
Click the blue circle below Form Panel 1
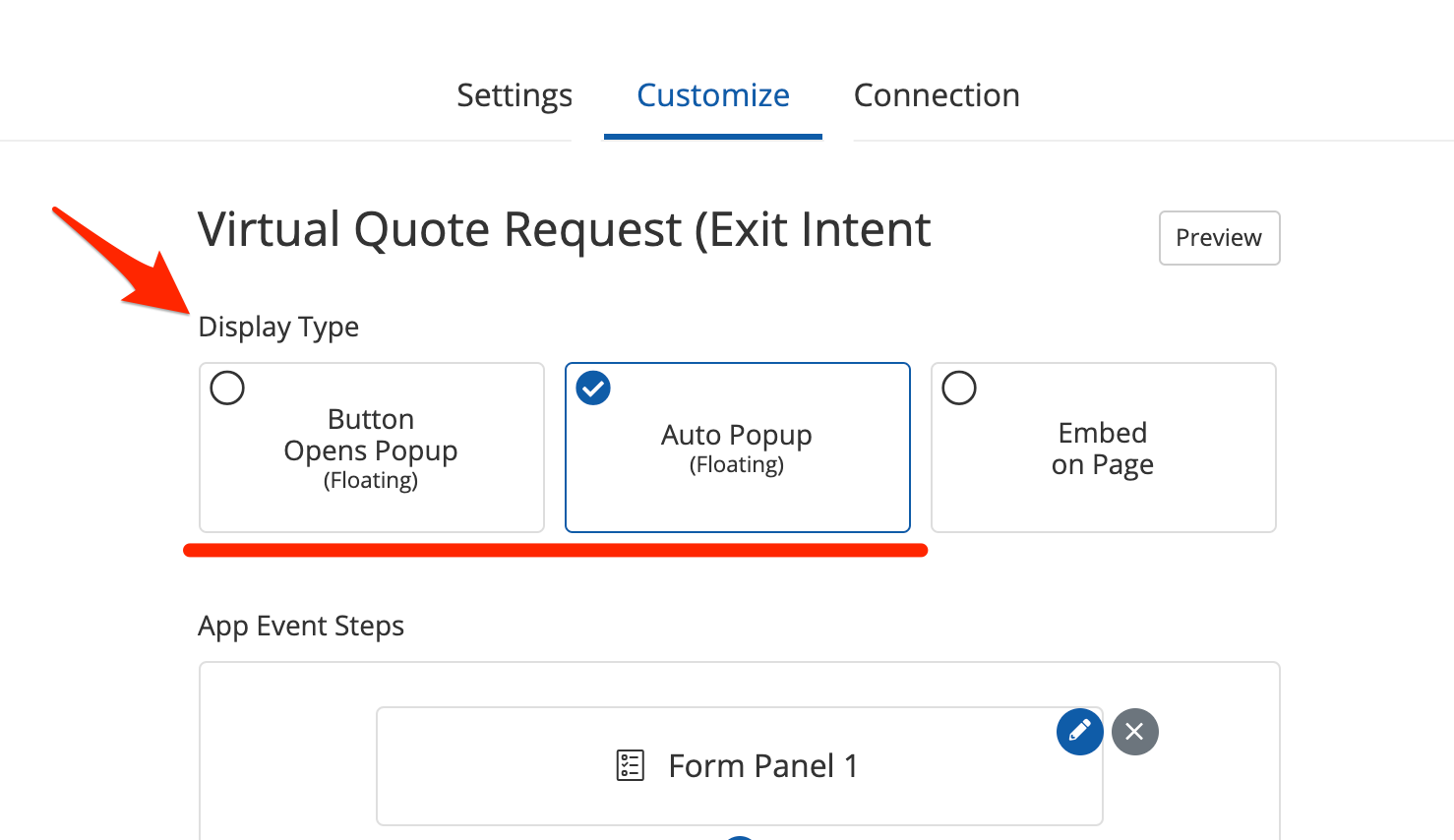(x=740, y=836)
